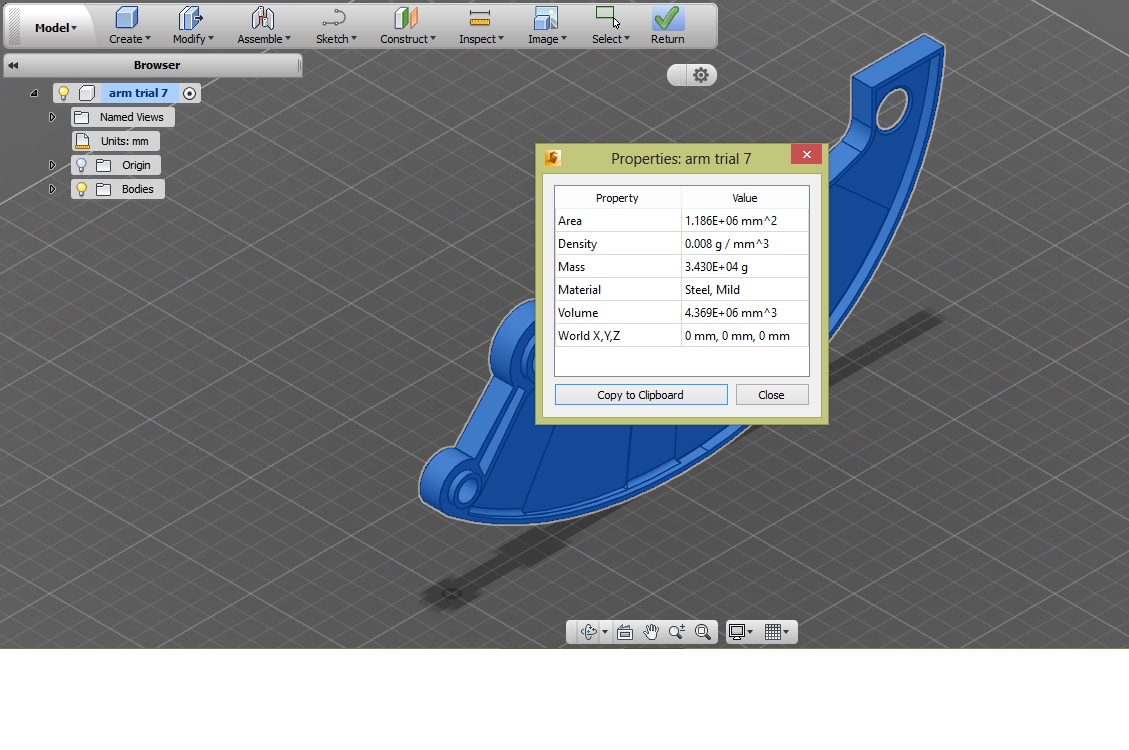Toggle visibility bulb for Origin folder
Viewport: 1129px width, 750px height.
[x=81, y=165]
